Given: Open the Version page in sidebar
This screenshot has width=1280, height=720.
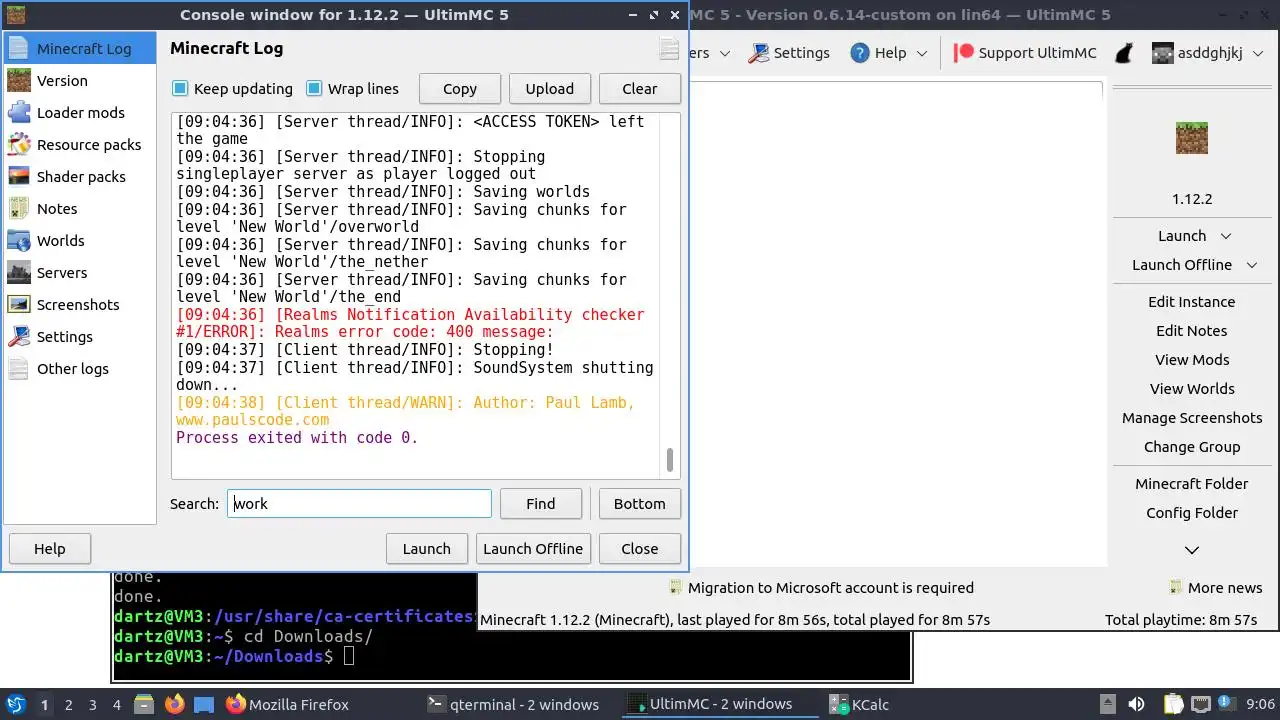Looking at the screenshot, I should point(80,81).
